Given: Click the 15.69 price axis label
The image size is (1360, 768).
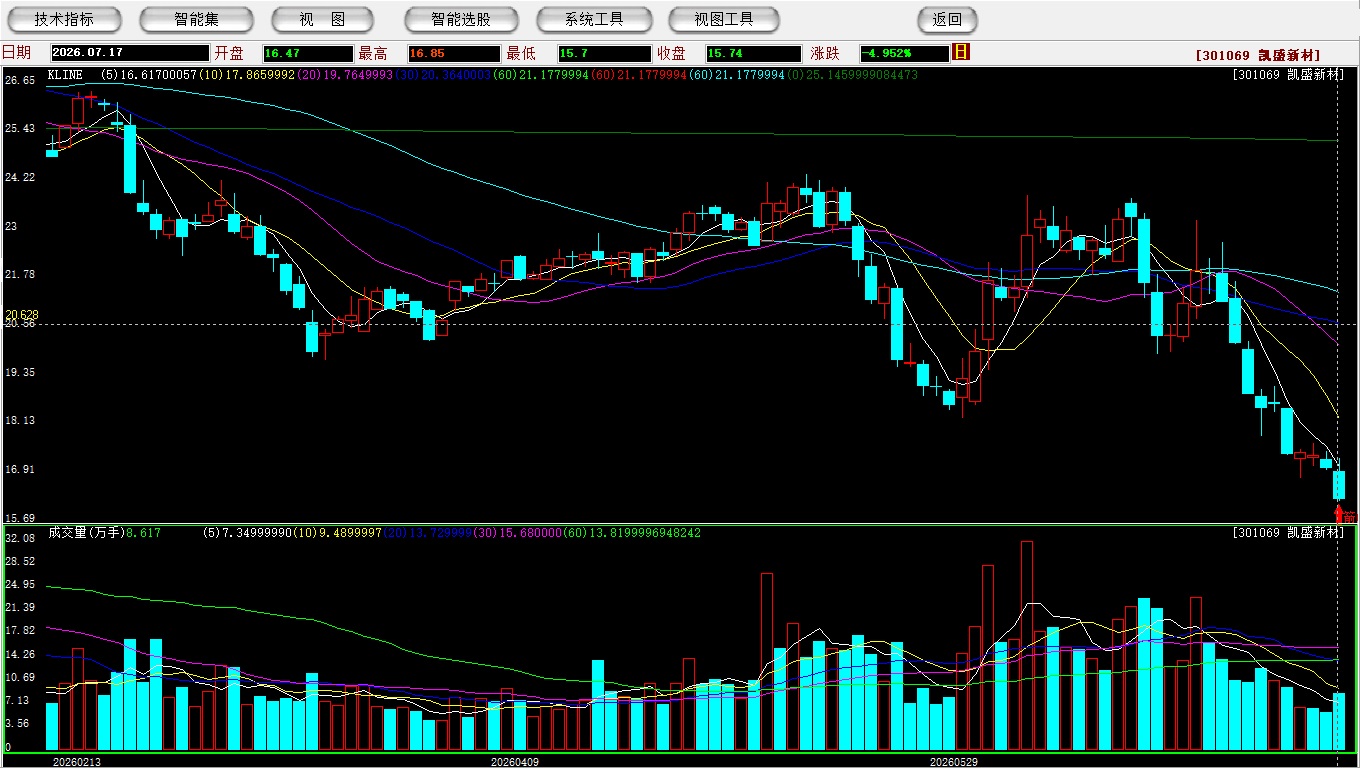Looking at the screenshot, I should (20, 518).
